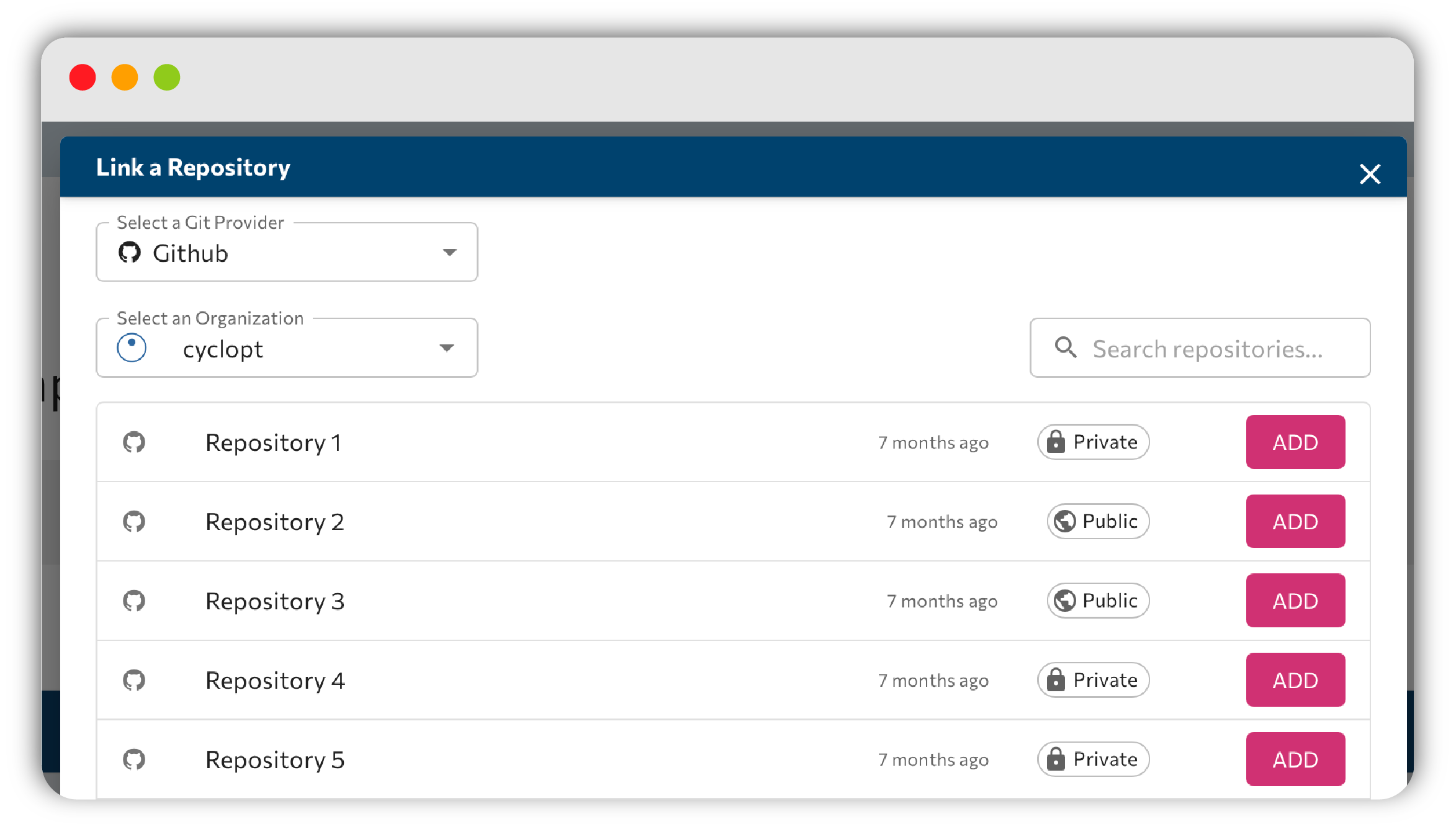Click ADD for Repository 3

[x=1295, y=601]
